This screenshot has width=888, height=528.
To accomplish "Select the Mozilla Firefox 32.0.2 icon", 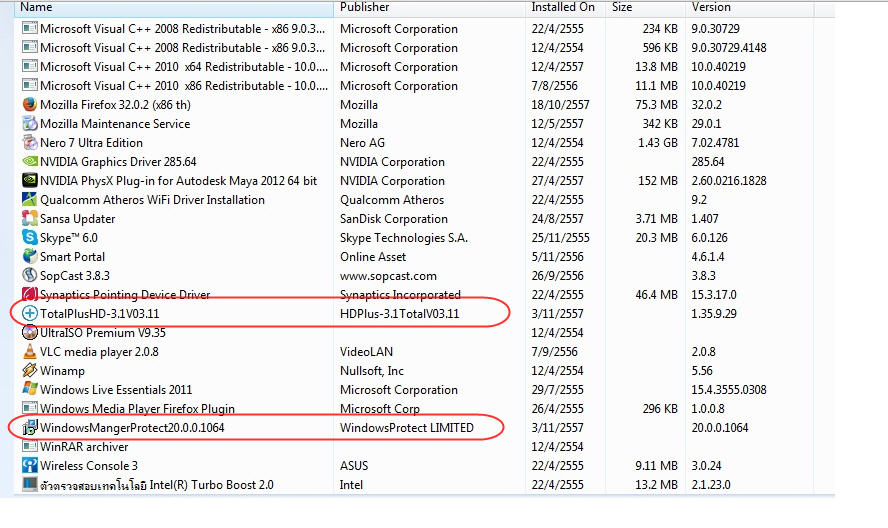I will [29, 105].
